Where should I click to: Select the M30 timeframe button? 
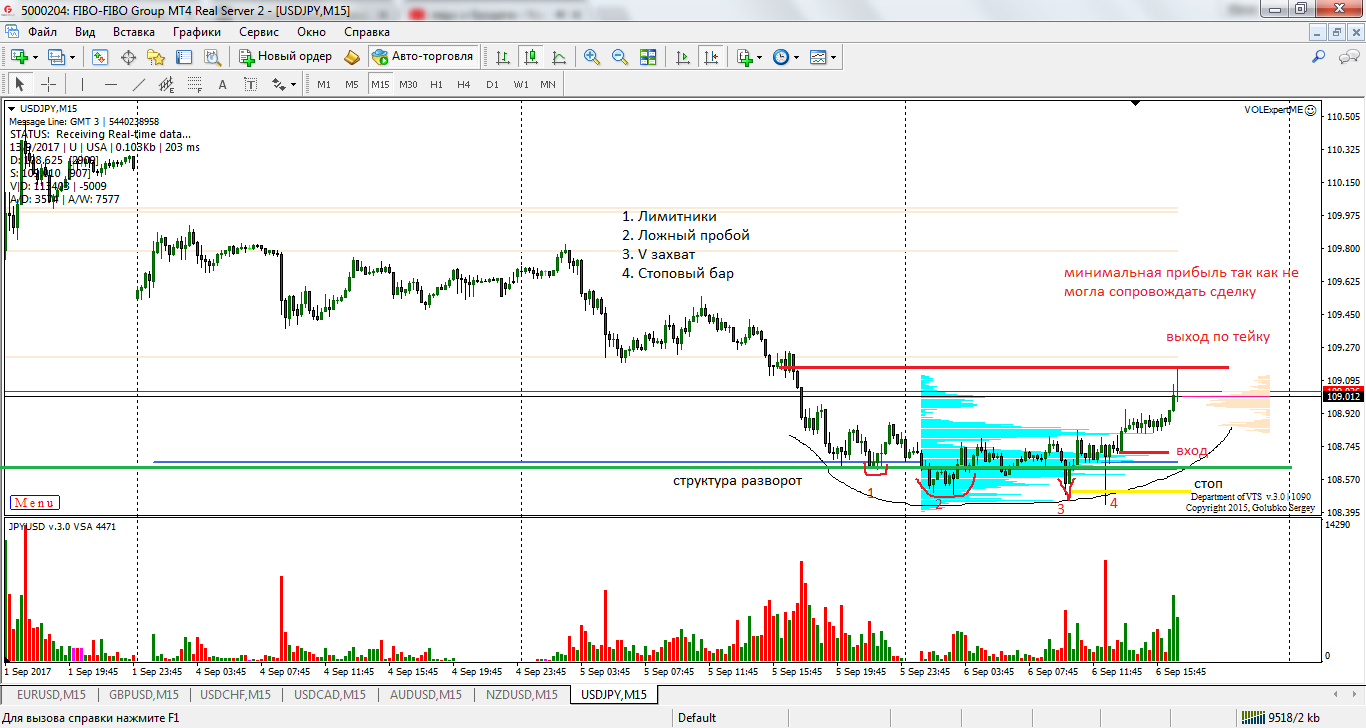coord(408,84)
